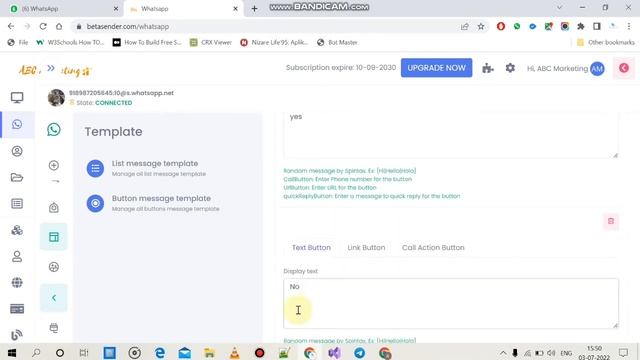
Task: Click the Display text field containing No
Action: [451, 304]
